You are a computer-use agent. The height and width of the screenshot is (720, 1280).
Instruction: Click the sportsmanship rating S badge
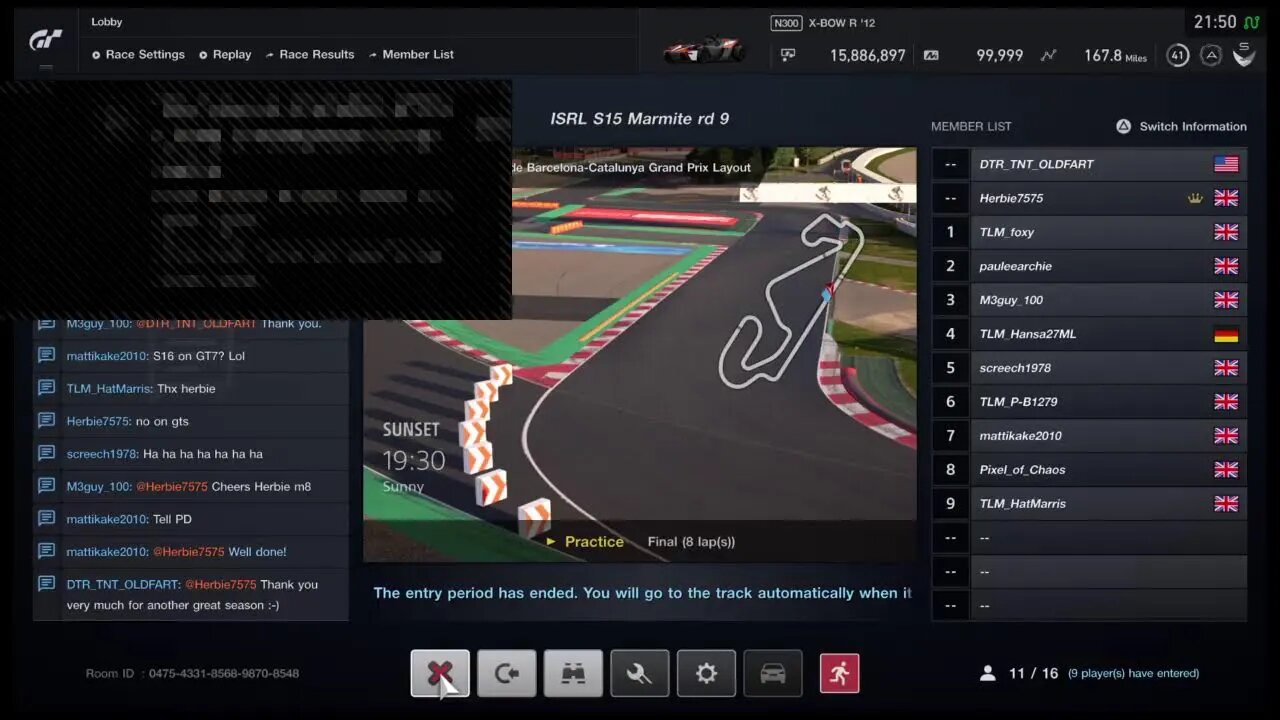pos(1244,55)
